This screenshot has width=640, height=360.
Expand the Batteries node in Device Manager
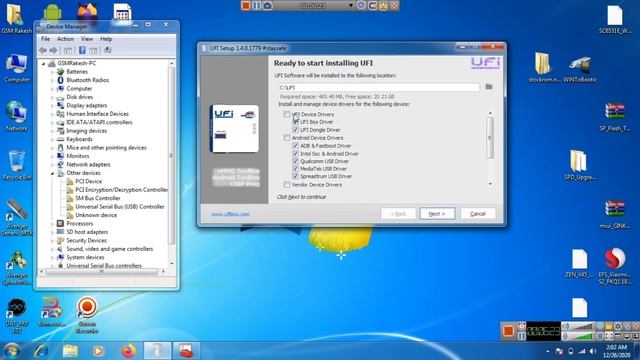point(52,72)
